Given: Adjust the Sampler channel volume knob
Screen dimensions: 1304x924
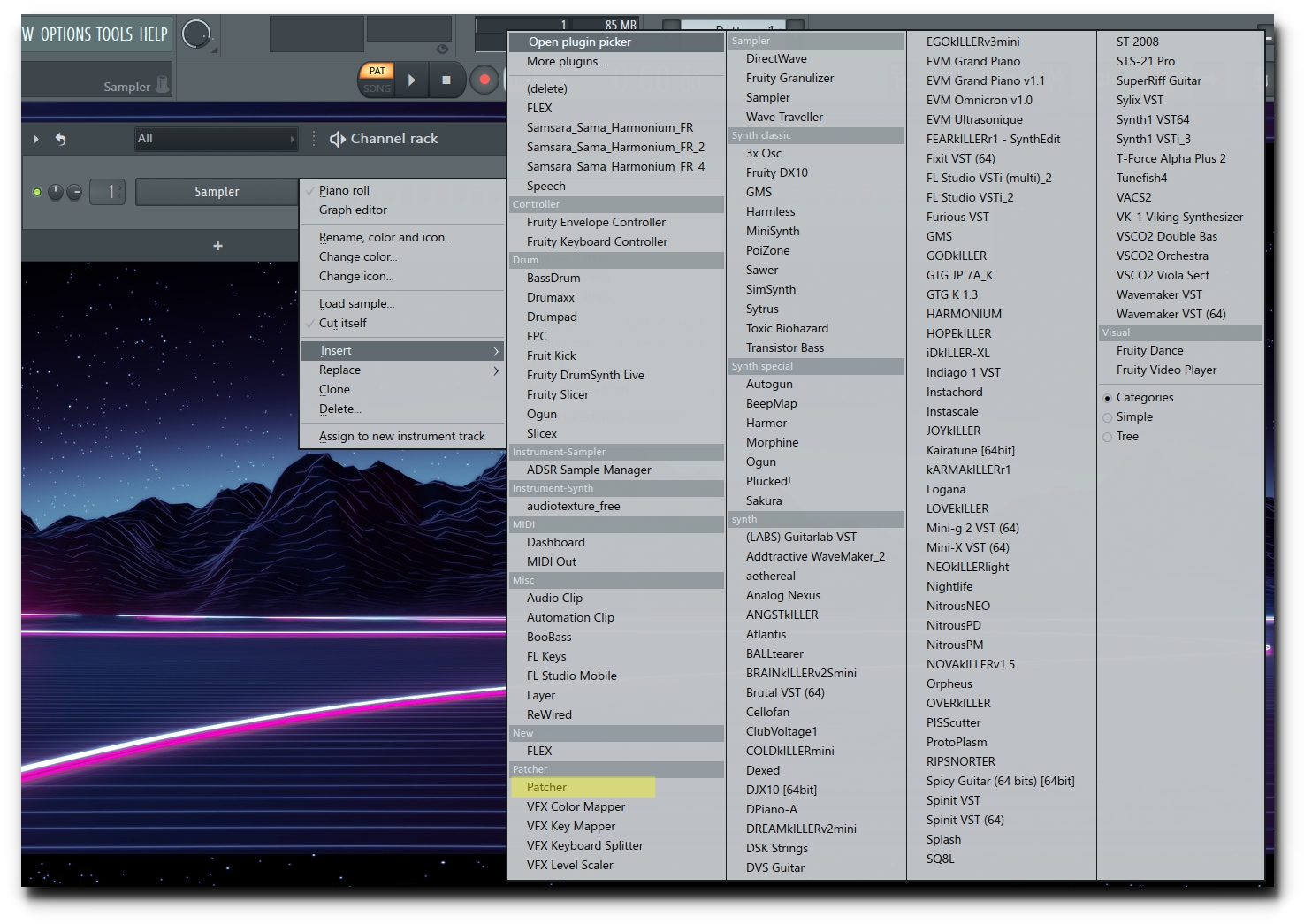Looking at the screenshot, I should coord(56,192).
